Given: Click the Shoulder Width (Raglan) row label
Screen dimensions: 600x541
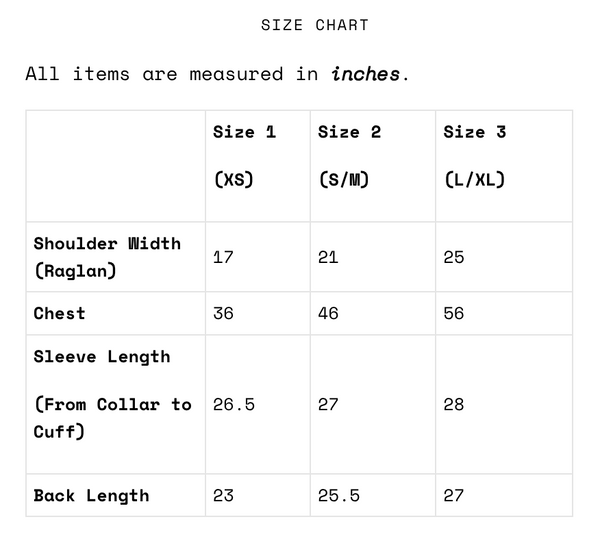Looking at the screenshot, I should click(107, 257).
